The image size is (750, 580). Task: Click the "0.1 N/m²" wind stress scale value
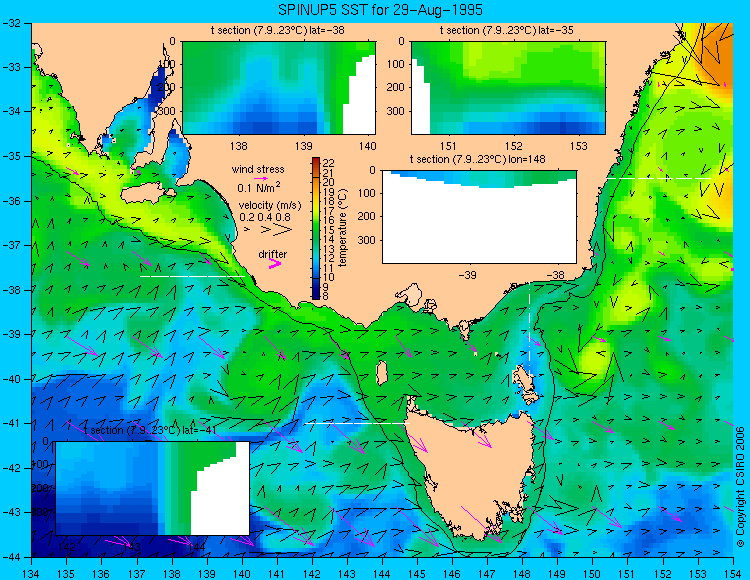pyautogui.click(x=259, y=187)
